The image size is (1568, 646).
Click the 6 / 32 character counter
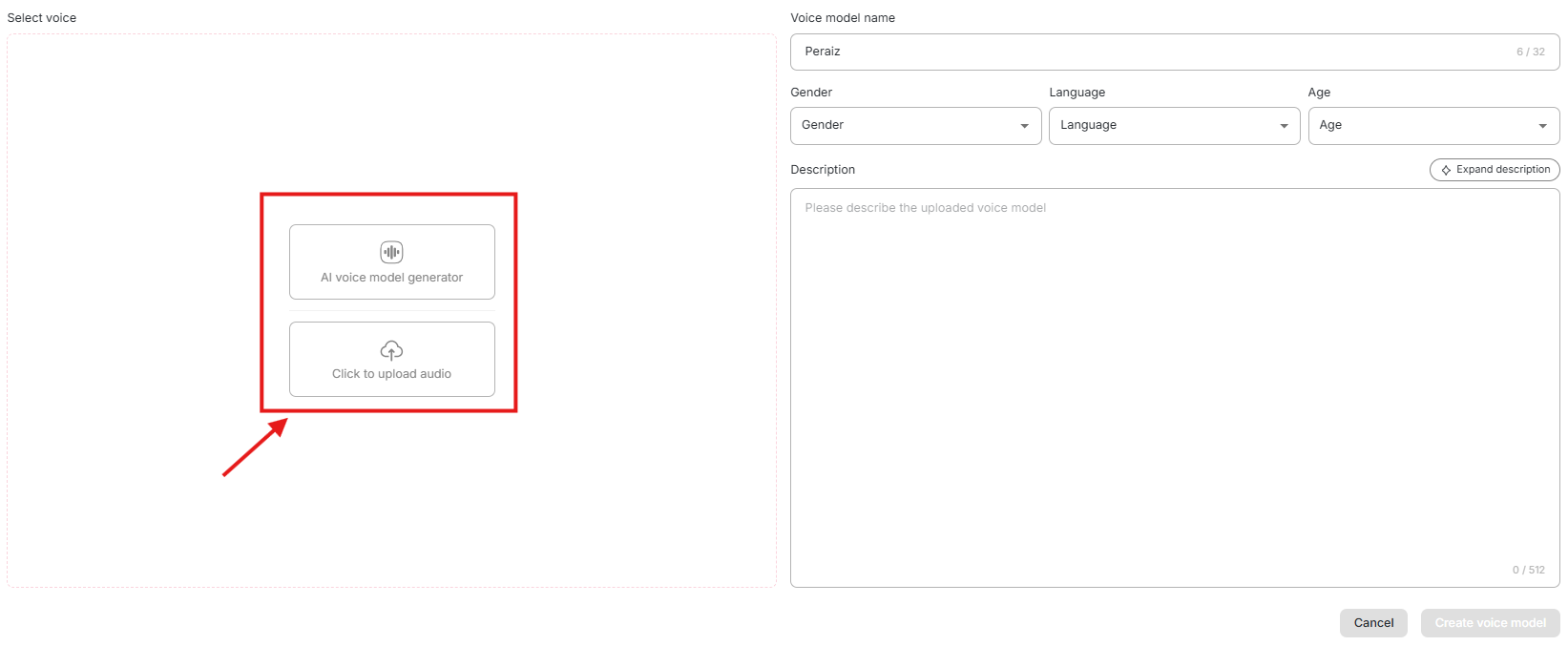coord(1530,52)
